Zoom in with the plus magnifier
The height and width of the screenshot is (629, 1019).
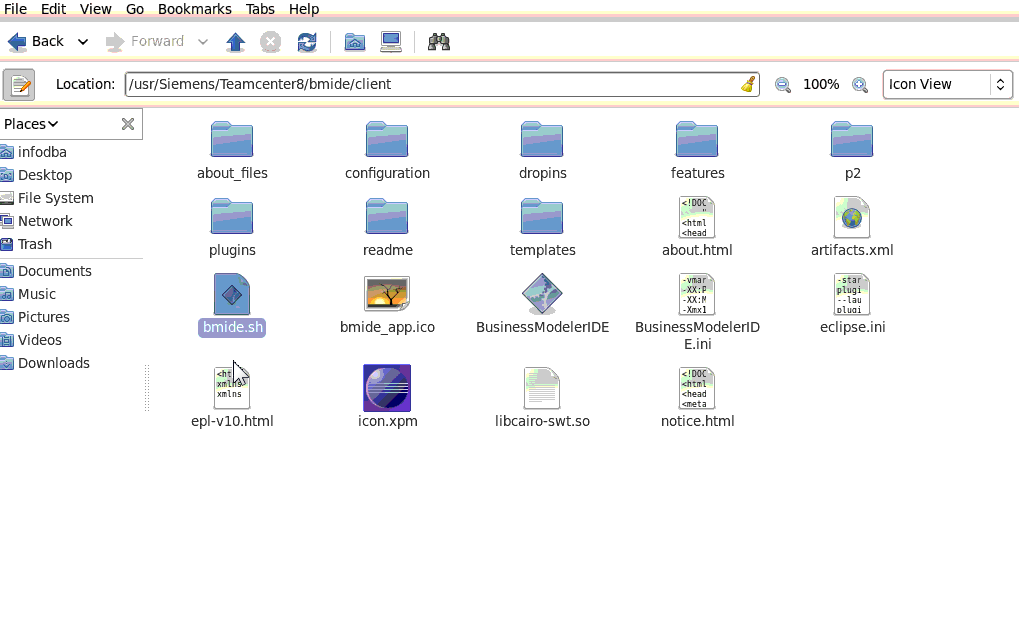click(x=860, y=84)
